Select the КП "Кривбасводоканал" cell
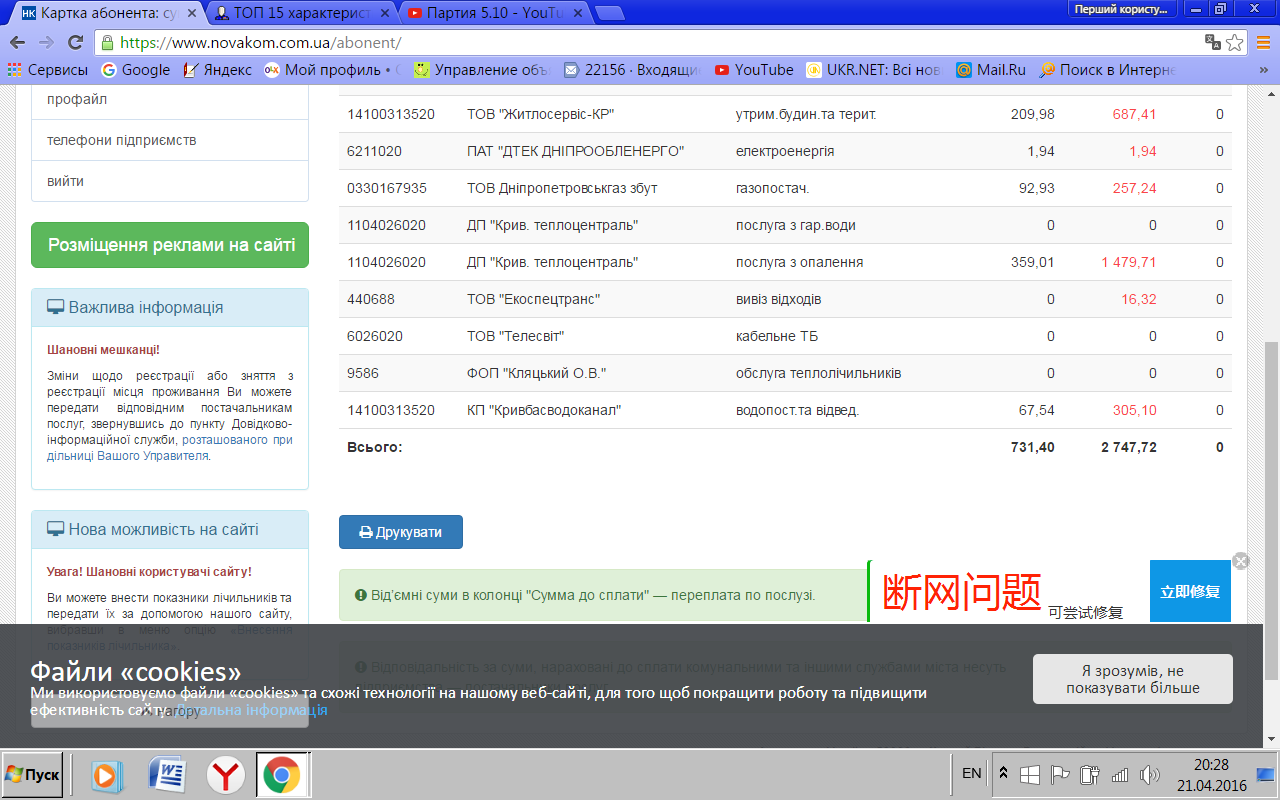 point(544,410)
